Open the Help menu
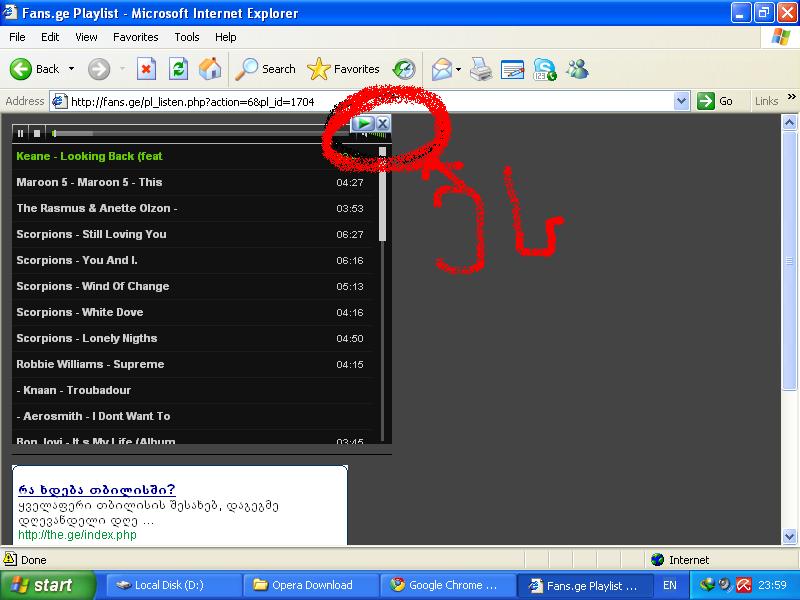Viewport: 800px width, 600px height. pos(226,37)
